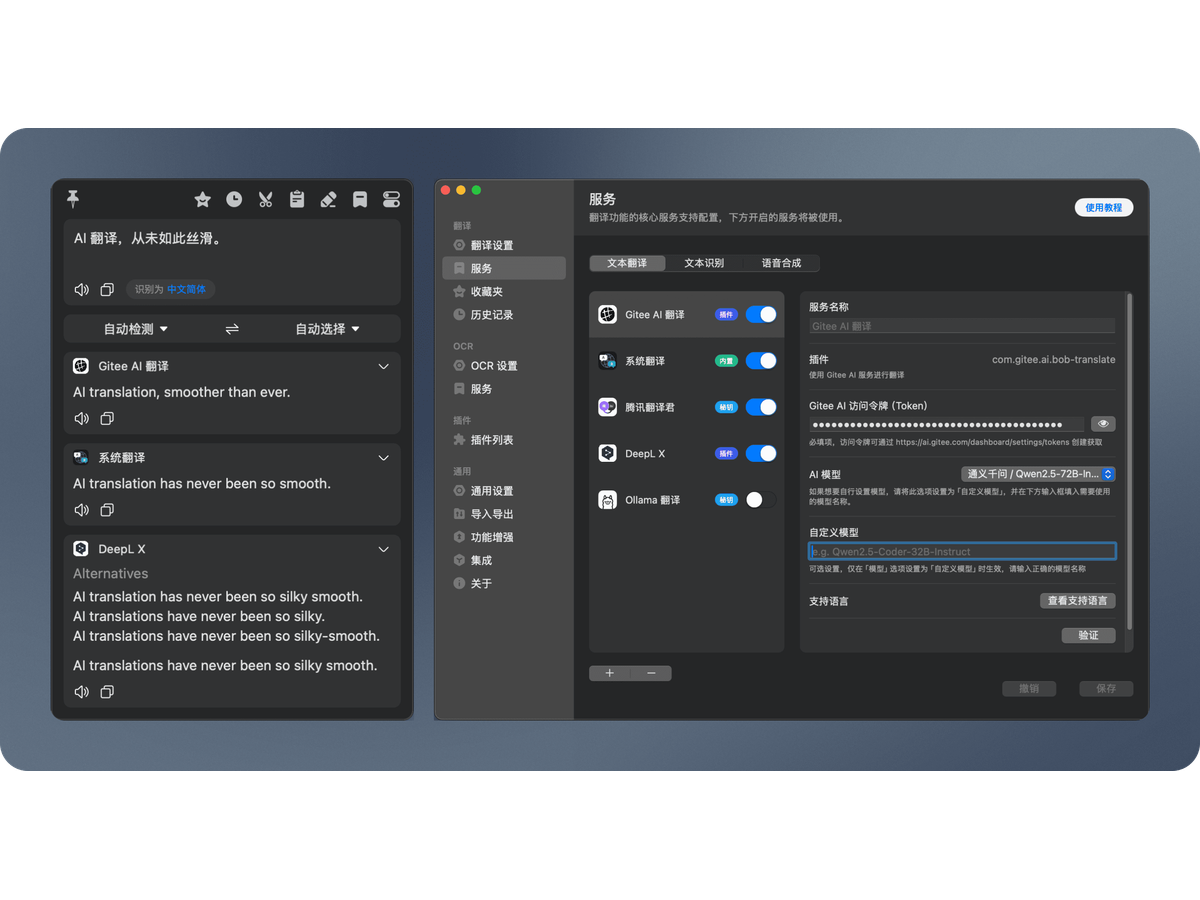This screenshot has height=900, width=1200.
Task: Switch to the 语音合成 tab
Action: pyautogui.click(x=781, y=263)
